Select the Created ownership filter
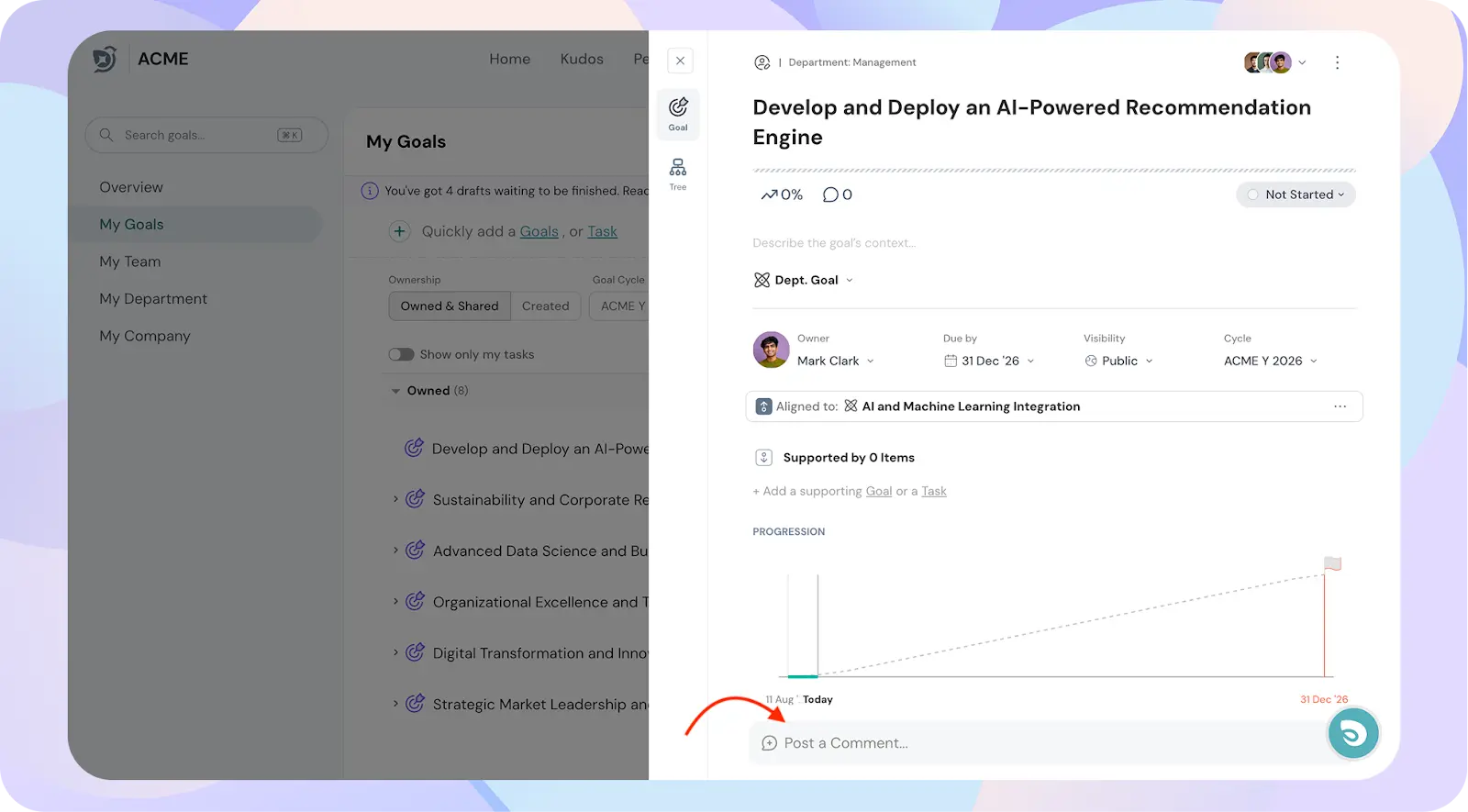Viewport: 1468px width, 812px height. tap(545, 306)
